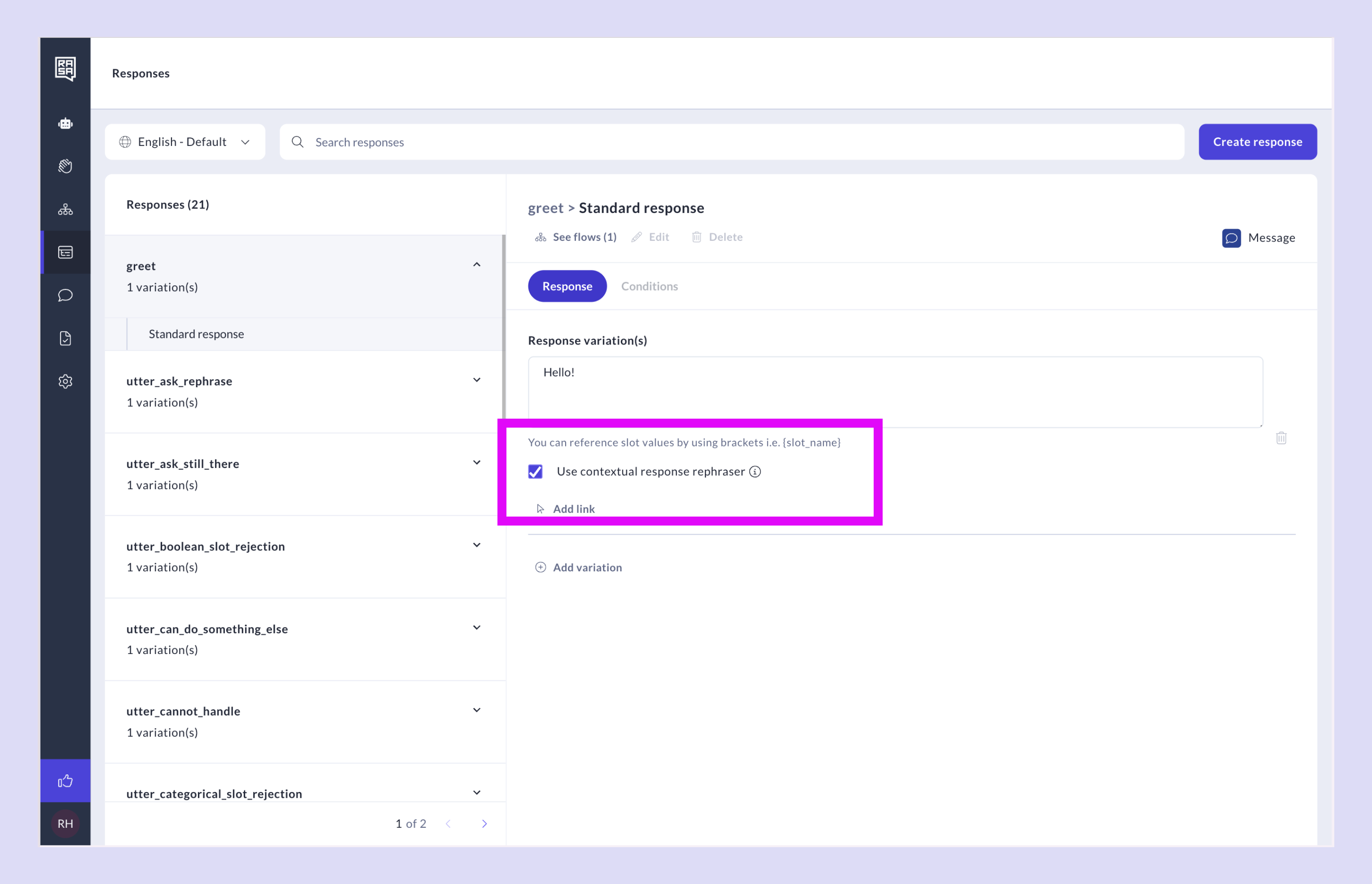The height and width of the screenshot is (884, 1372).
Task: Open the English - Default language dropdown
Action: pos(185,142)
